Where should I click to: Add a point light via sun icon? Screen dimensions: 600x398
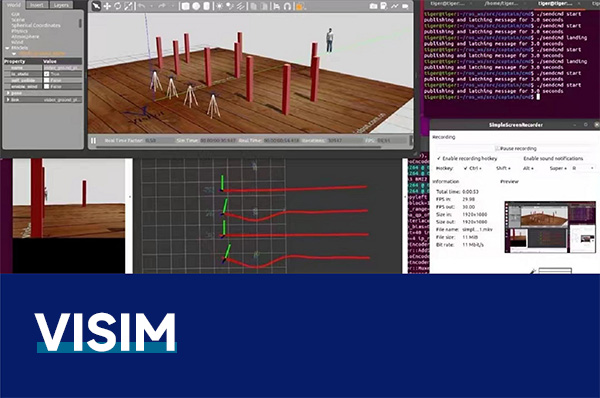tap(220, 6)
